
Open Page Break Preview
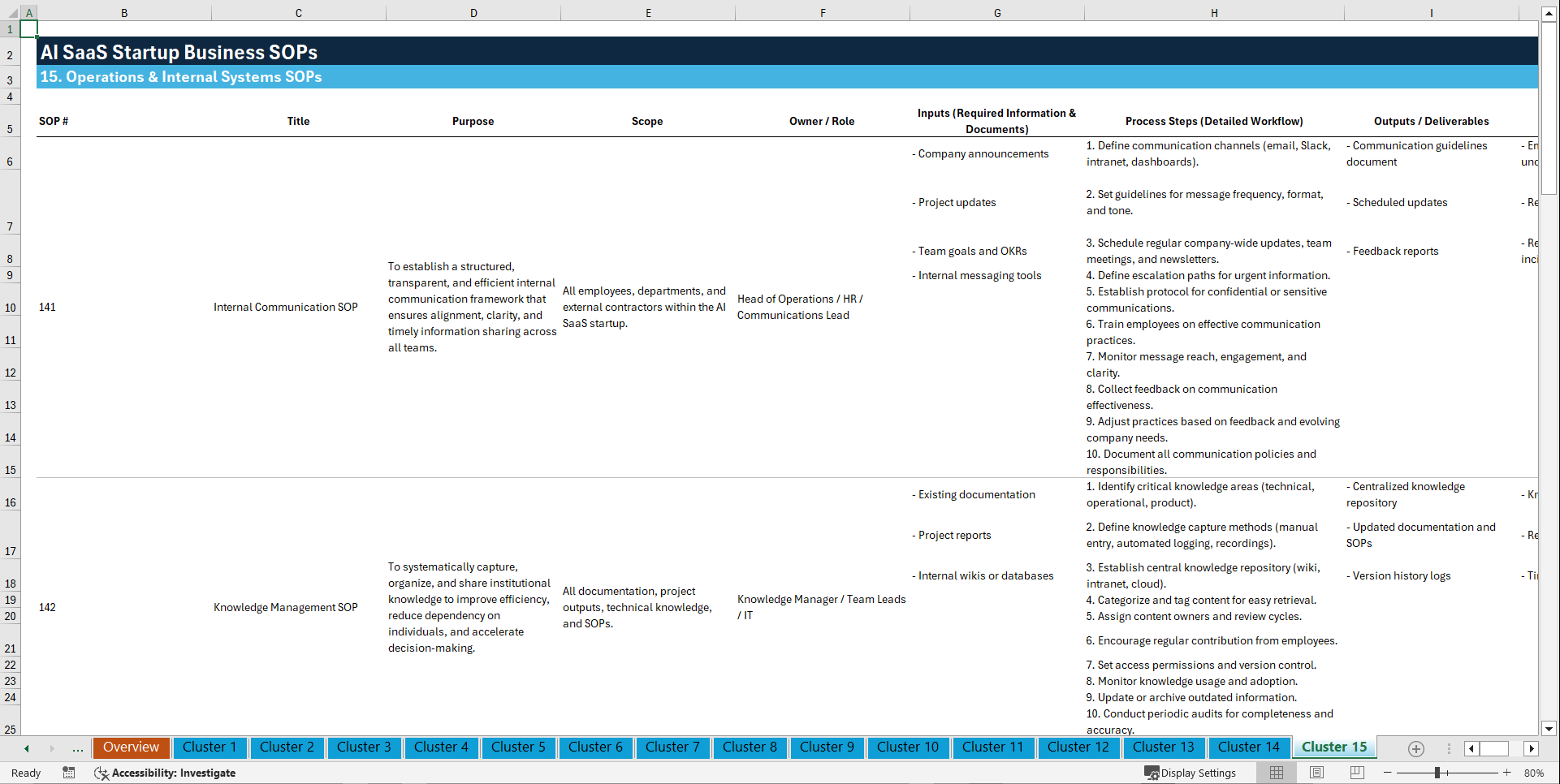point(1357,773)
